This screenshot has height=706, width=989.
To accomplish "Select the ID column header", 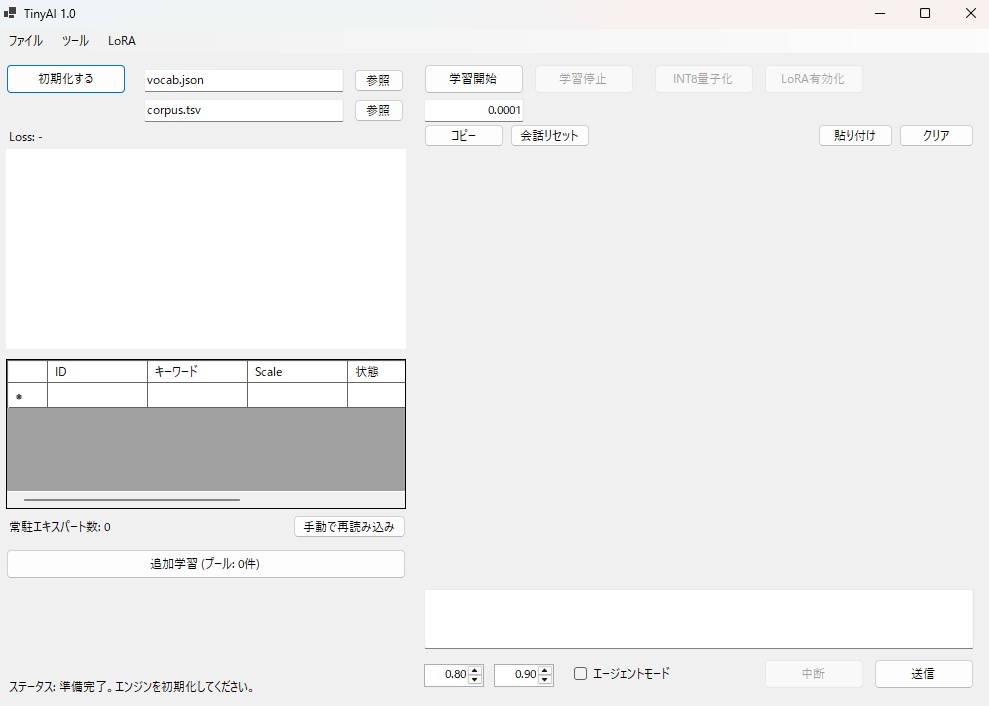I will tap(97, 372).
